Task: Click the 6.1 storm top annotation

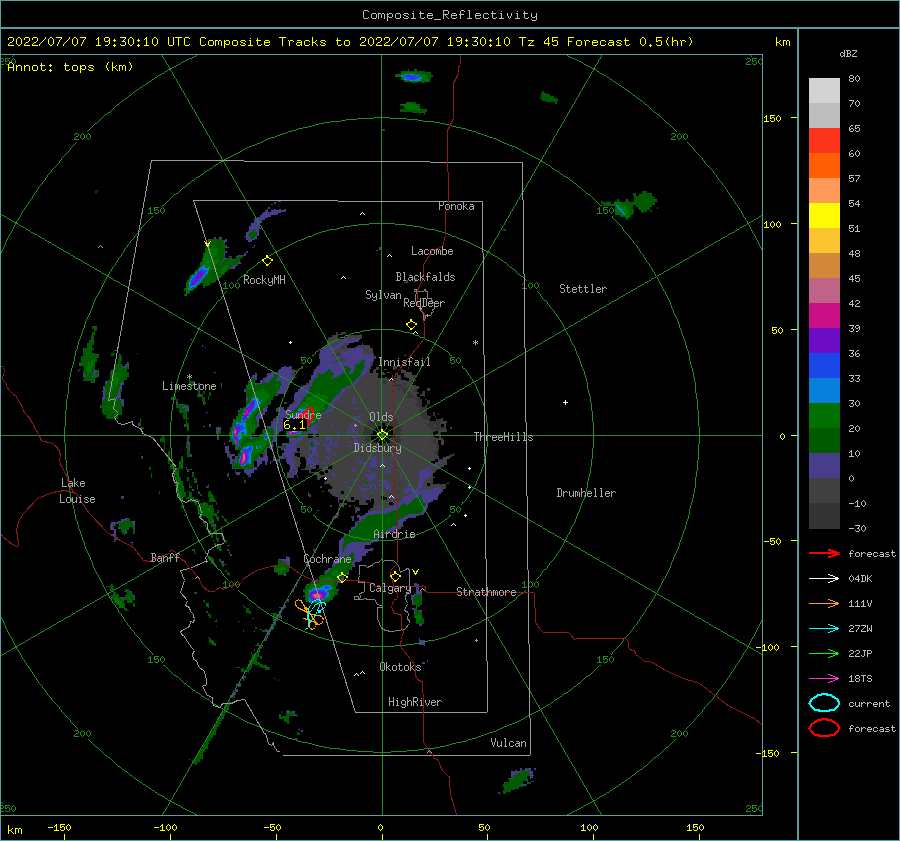Action: pos(294,425)
